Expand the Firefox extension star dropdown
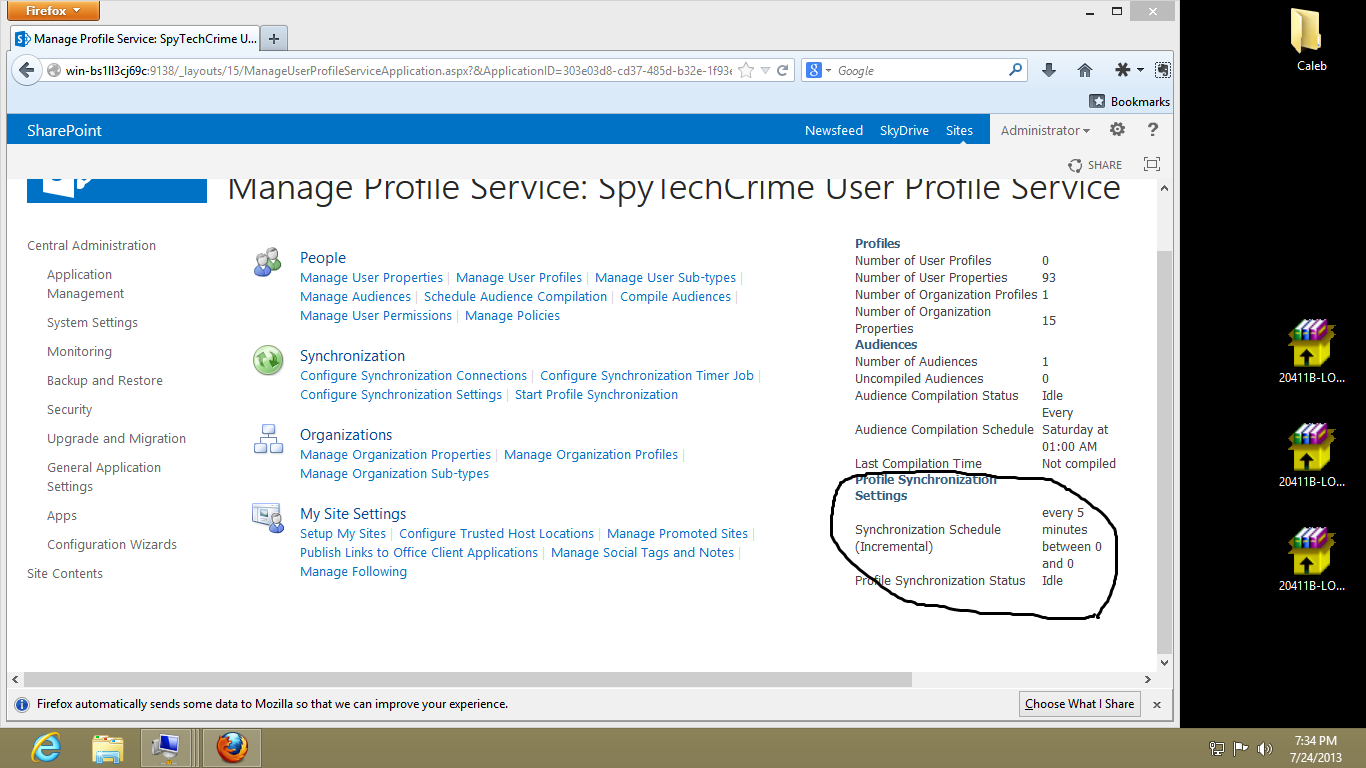The height and width of the screenshot is (768, 1366). (1129, 70)
